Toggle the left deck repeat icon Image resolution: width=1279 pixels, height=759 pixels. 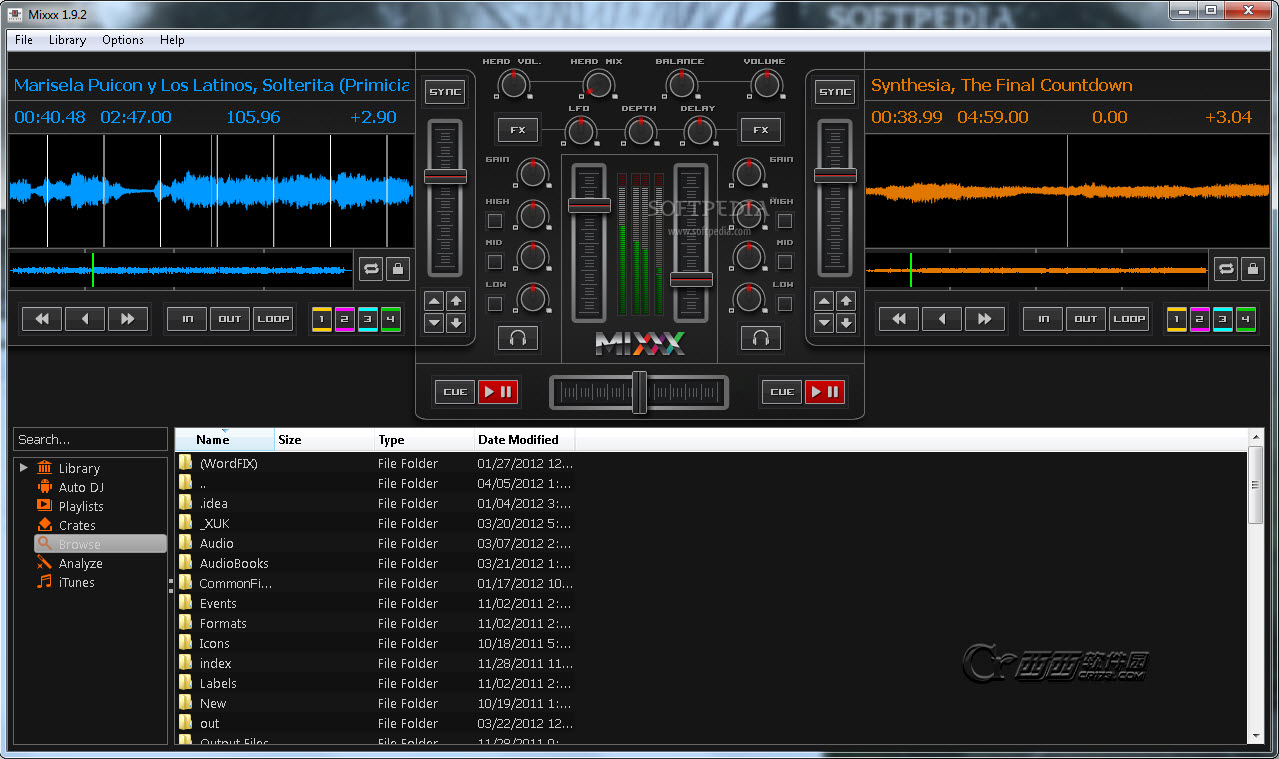[371, 269]
